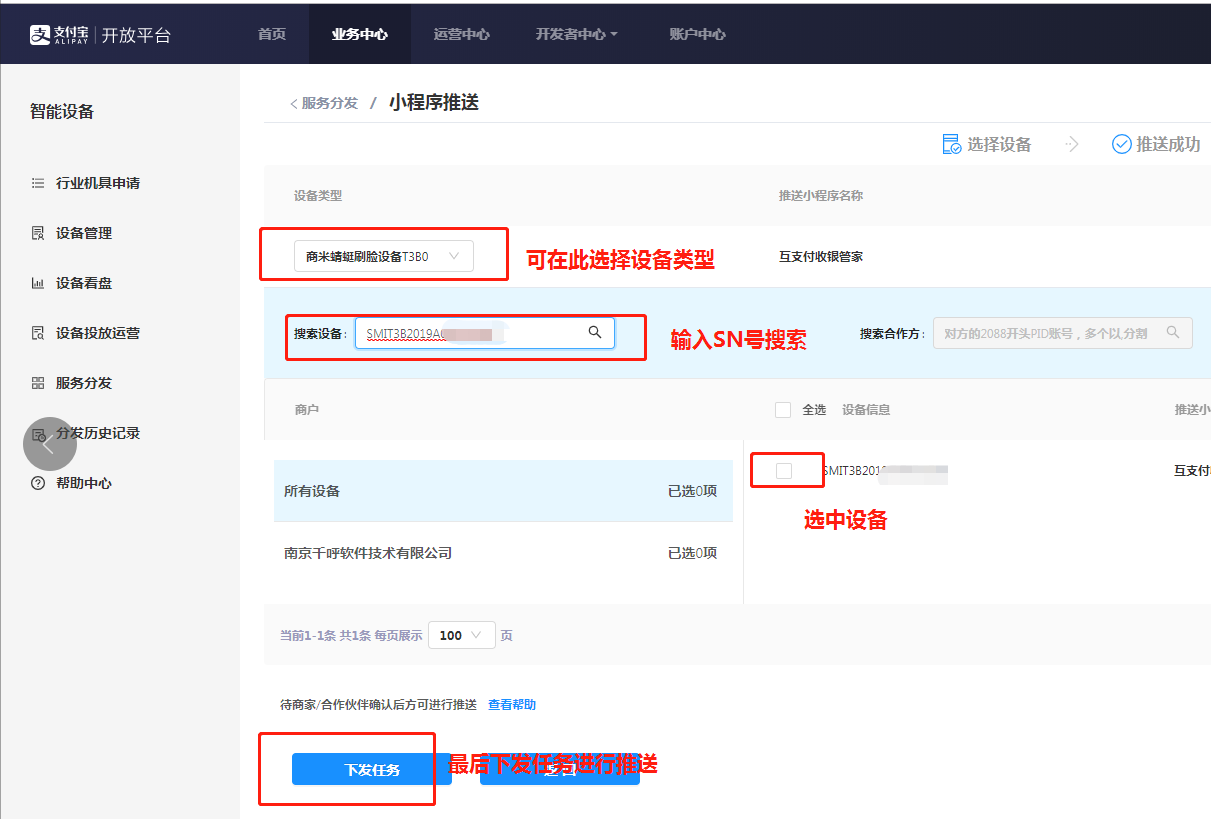Click the 选择设备 step icon
Image resolution: width=1211 pixels, height=819 pixels.
(951, 144)
